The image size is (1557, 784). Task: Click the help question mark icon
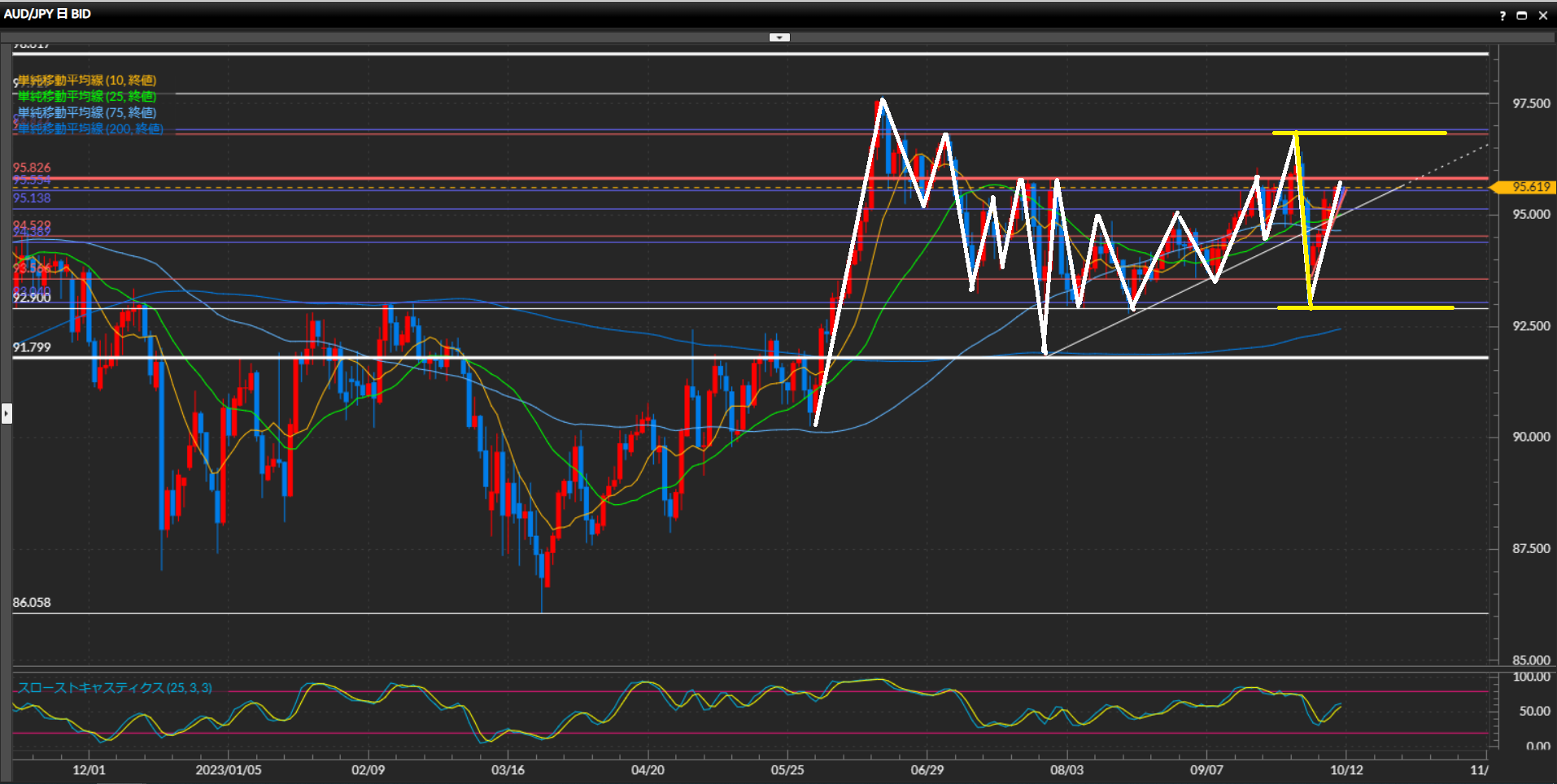(x=1502, y=15)
